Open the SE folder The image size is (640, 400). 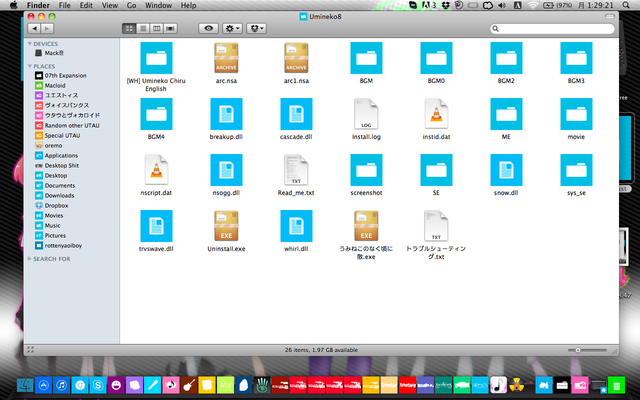coord(436,170)
